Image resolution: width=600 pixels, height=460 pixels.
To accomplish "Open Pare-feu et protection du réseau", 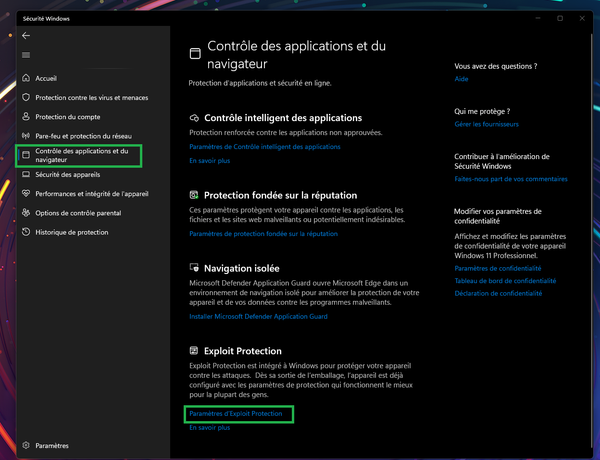I will click(x=85, y=135).
